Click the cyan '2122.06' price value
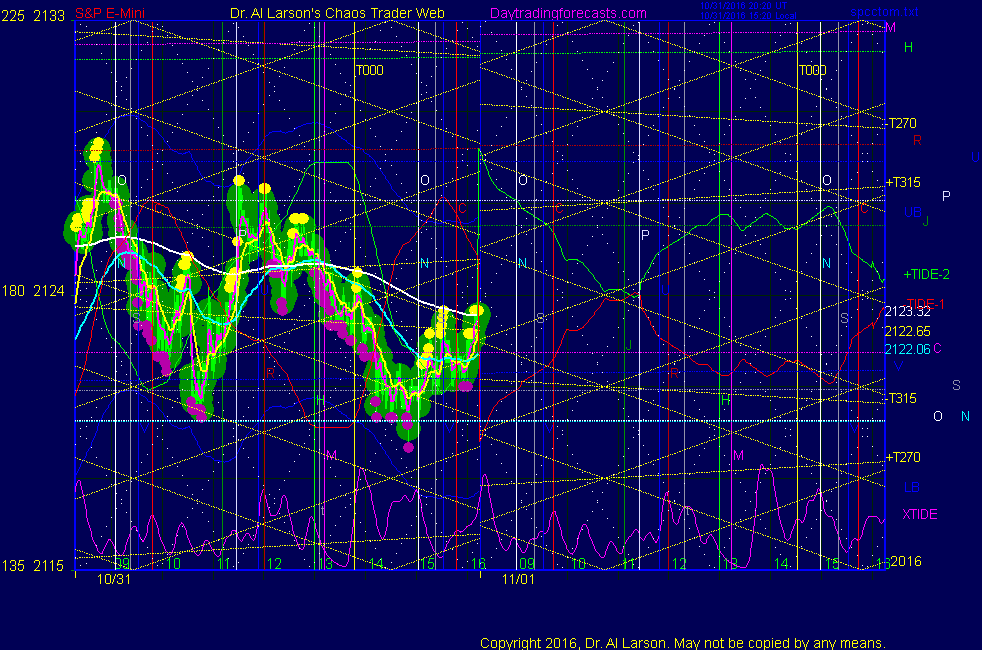The image size is (982, 650). (x=907, y=349)
